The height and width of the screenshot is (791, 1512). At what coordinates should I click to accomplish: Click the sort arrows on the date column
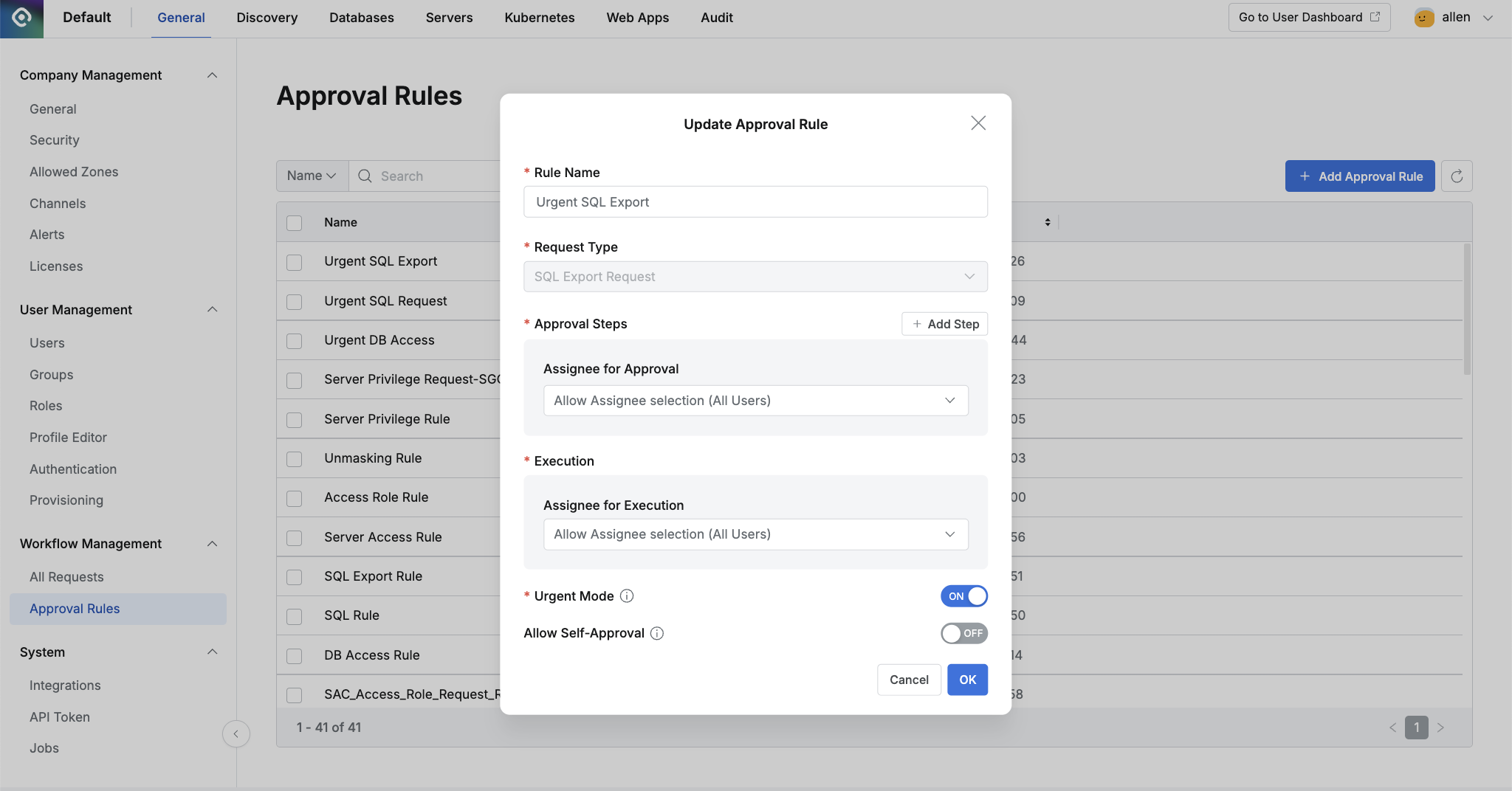(1048, 221)
